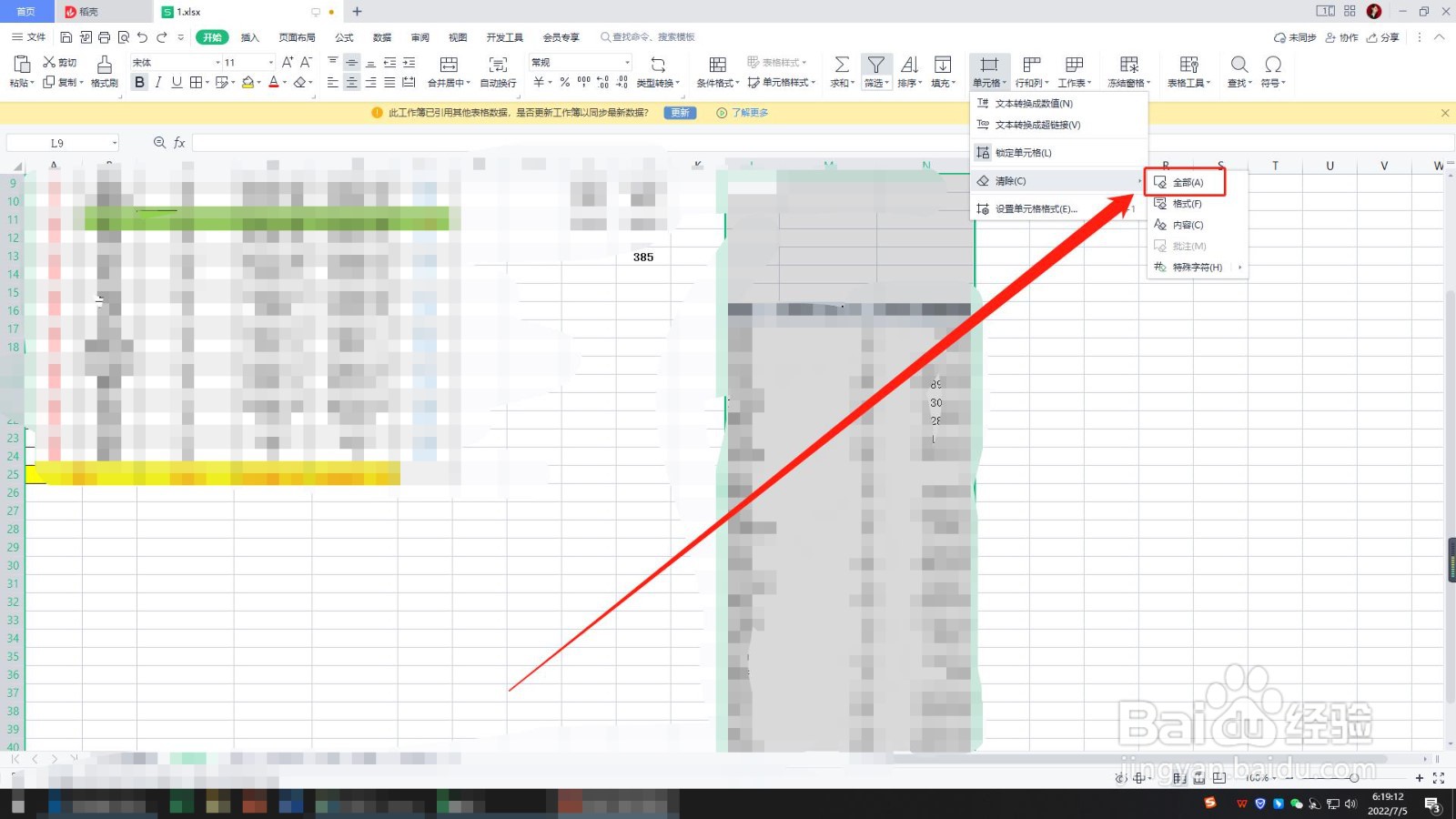Click the currency format icon
Screen dimensions: 1456x819
point(539,82)
